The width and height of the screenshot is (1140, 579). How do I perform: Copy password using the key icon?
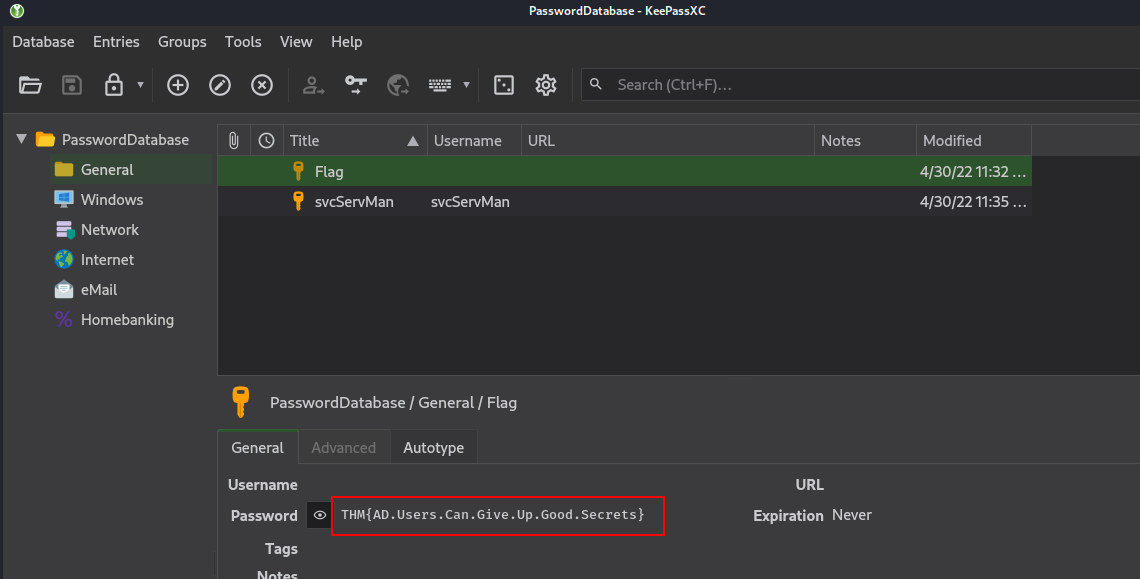356,85
